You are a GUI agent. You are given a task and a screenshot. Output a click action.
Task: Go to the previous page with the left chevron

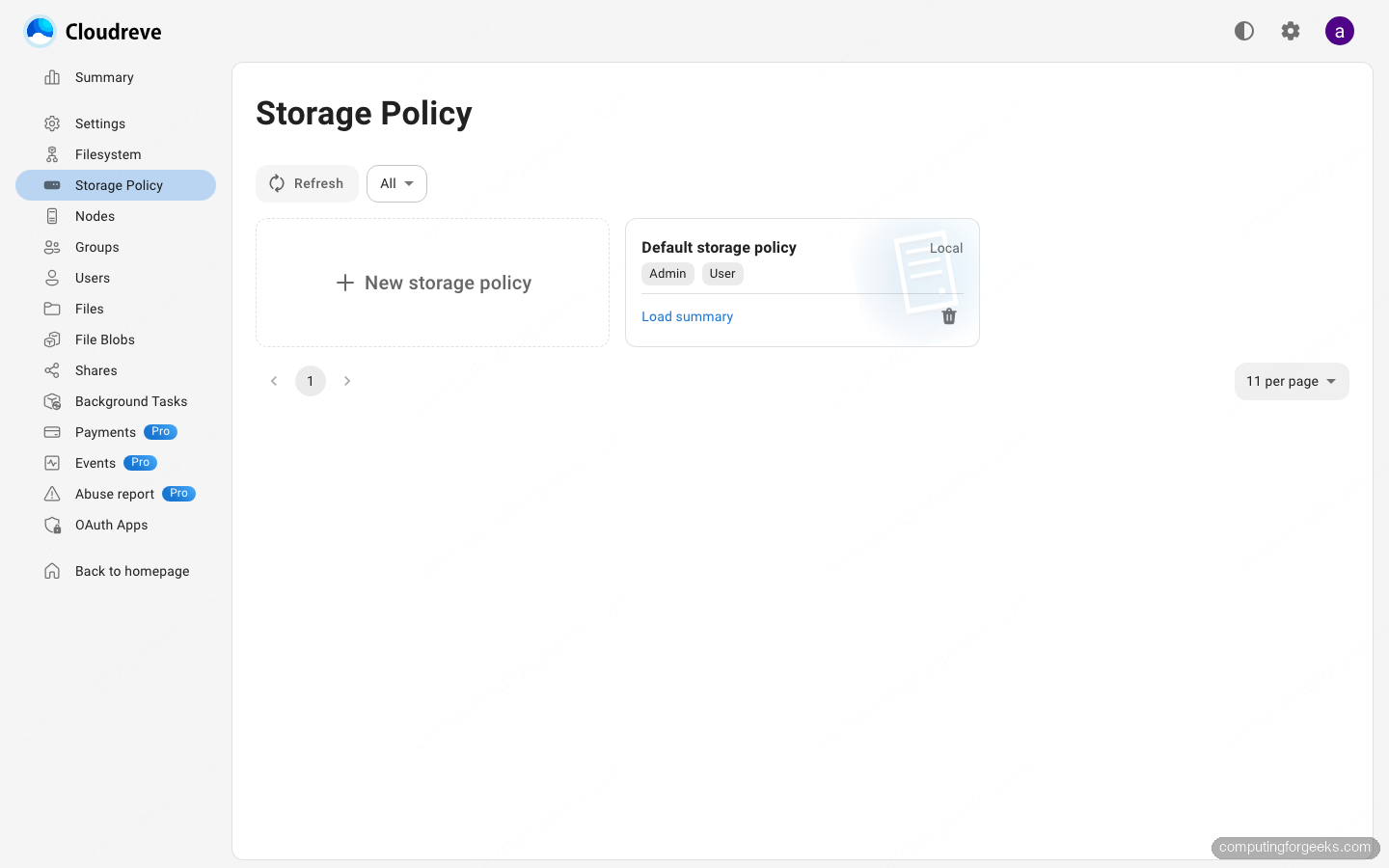tap(274, 381)
